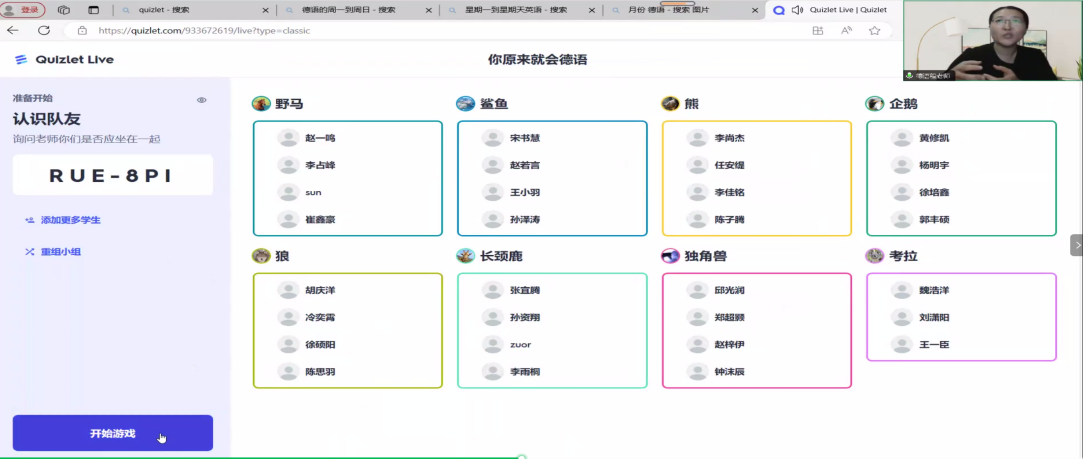1083x460 pixels.
Task: Select the RUE-8PI join code box
Action: (x=112, y=175)
